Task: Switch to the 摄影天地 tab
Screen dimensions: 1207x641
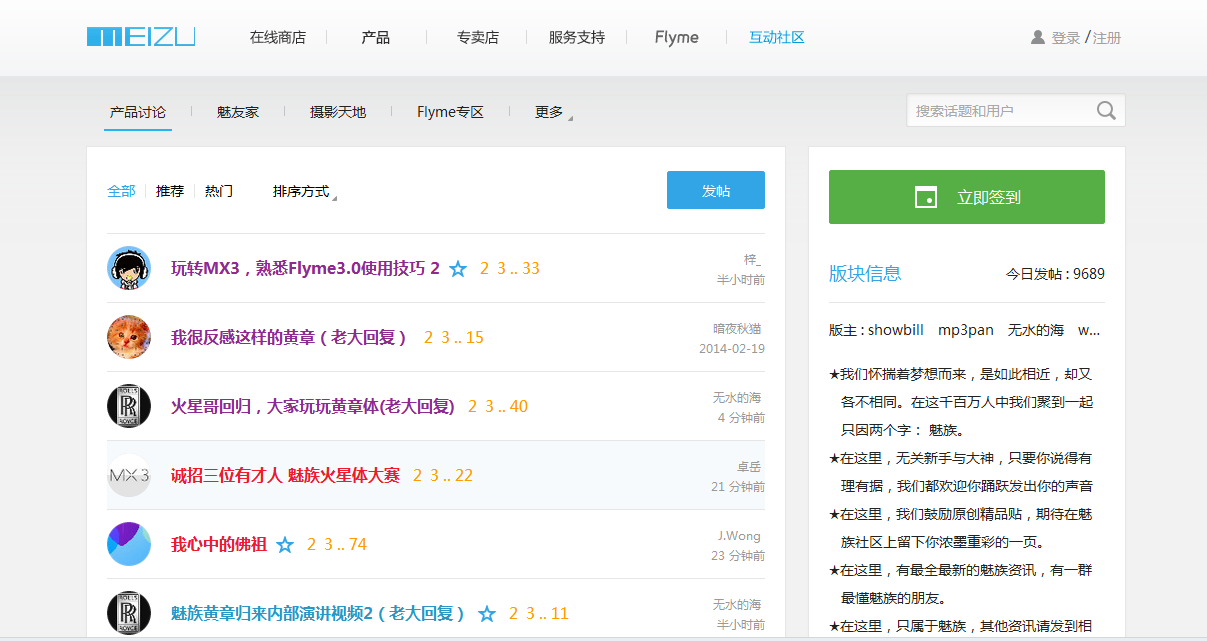Action: (338, 112)
